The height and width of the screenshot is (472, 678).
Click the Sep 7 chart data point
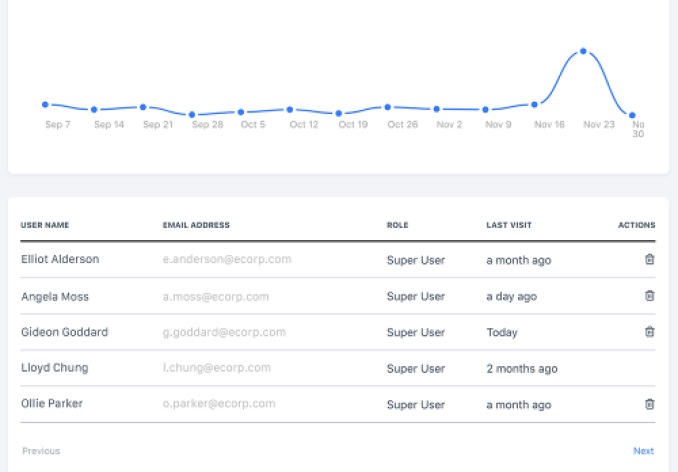pos(45,104)
